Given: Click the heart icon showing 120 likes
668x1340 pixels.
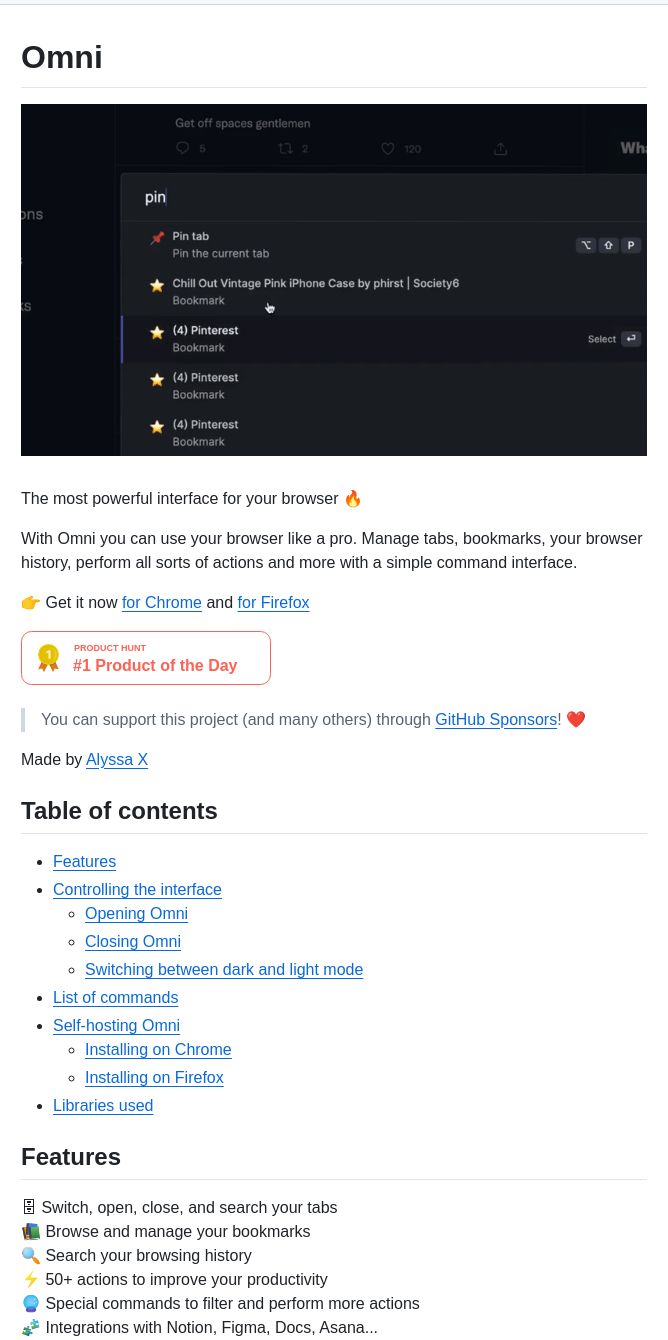Looking at the screenshot, I should point(388,149).
